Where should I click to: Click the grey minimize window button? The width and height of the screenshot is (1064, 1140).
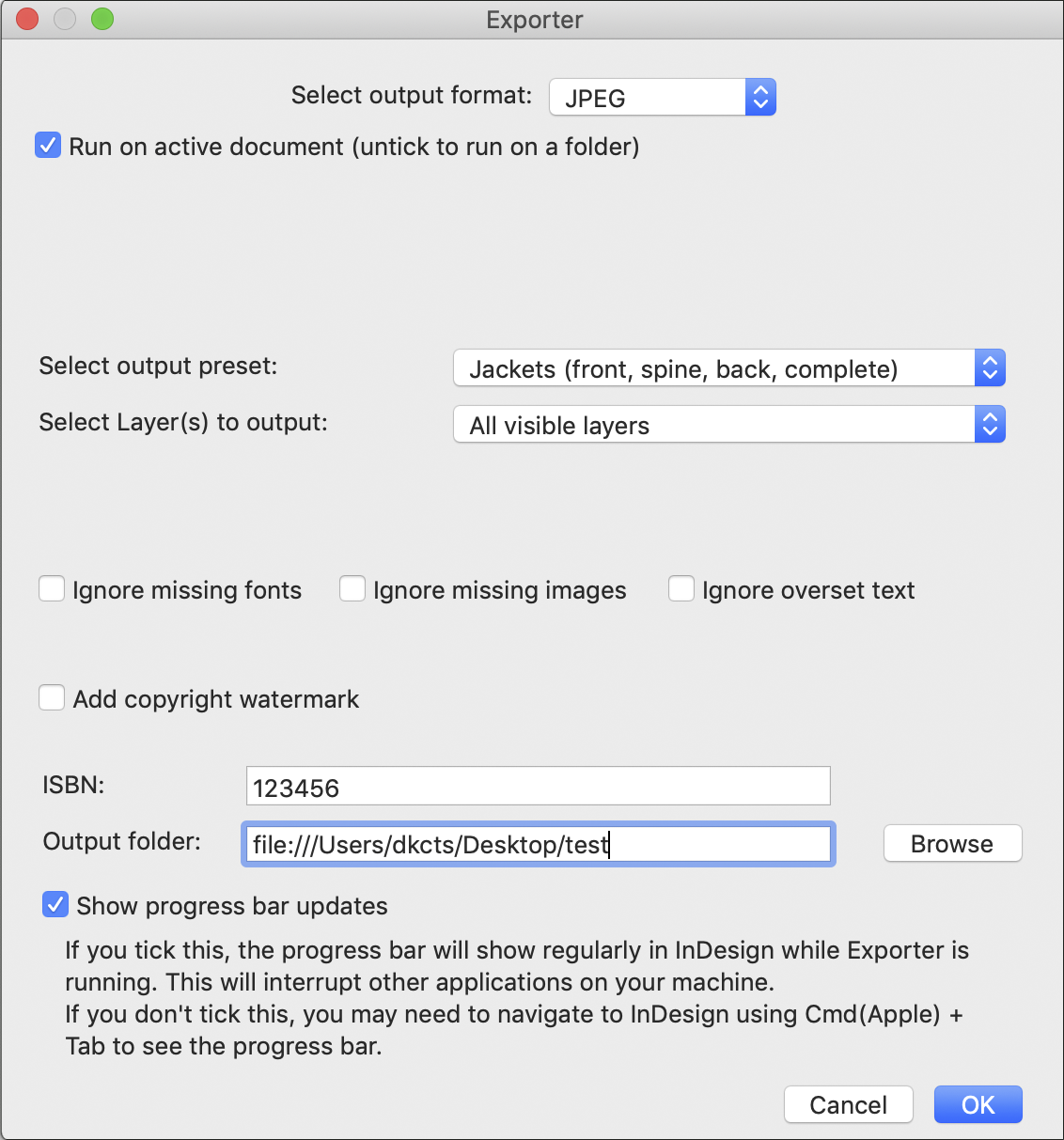[x=65, y=19]
